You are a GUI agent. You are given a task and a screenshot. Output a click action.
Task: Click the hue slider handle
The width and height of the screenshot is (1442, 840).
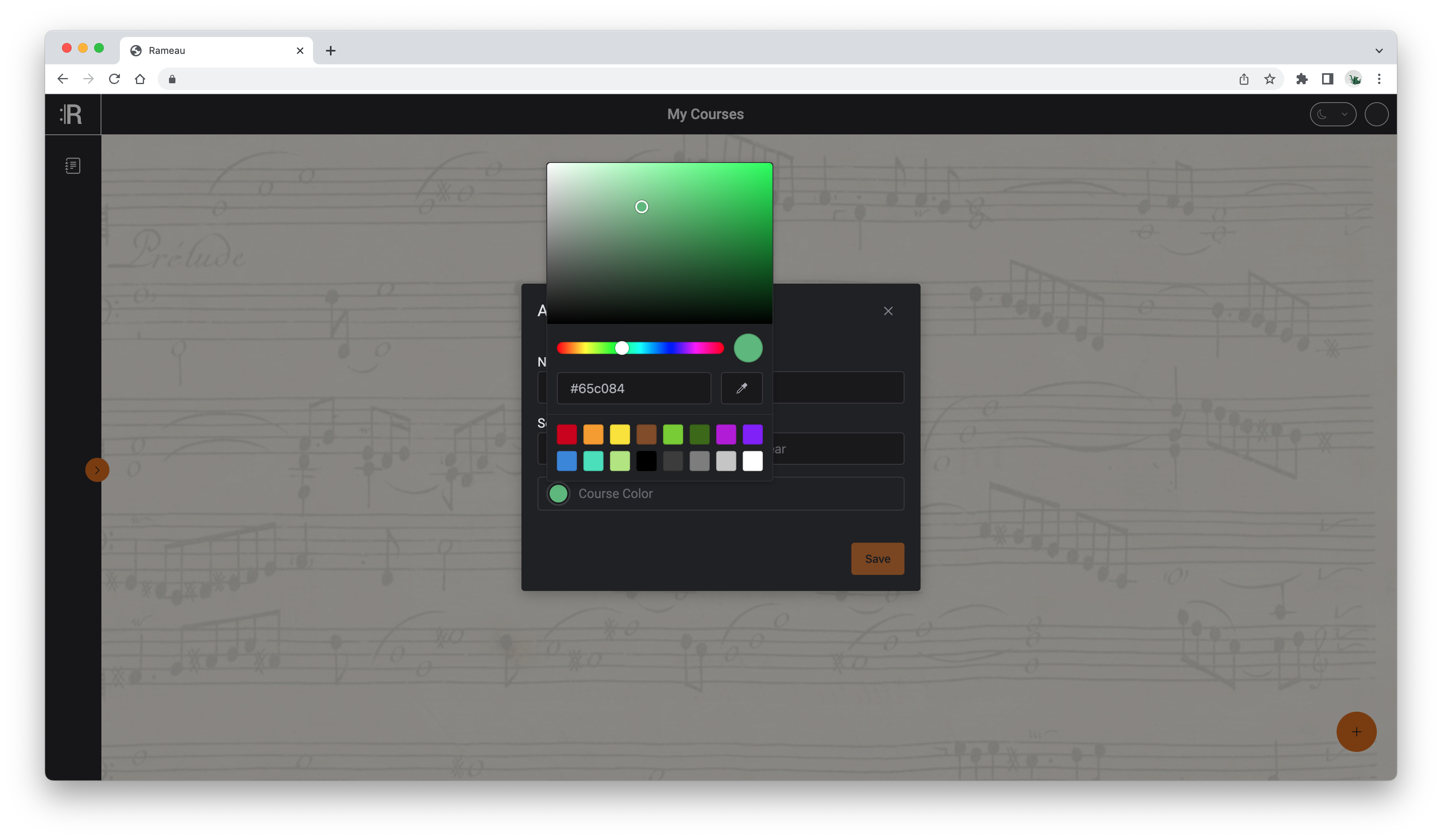622,348
